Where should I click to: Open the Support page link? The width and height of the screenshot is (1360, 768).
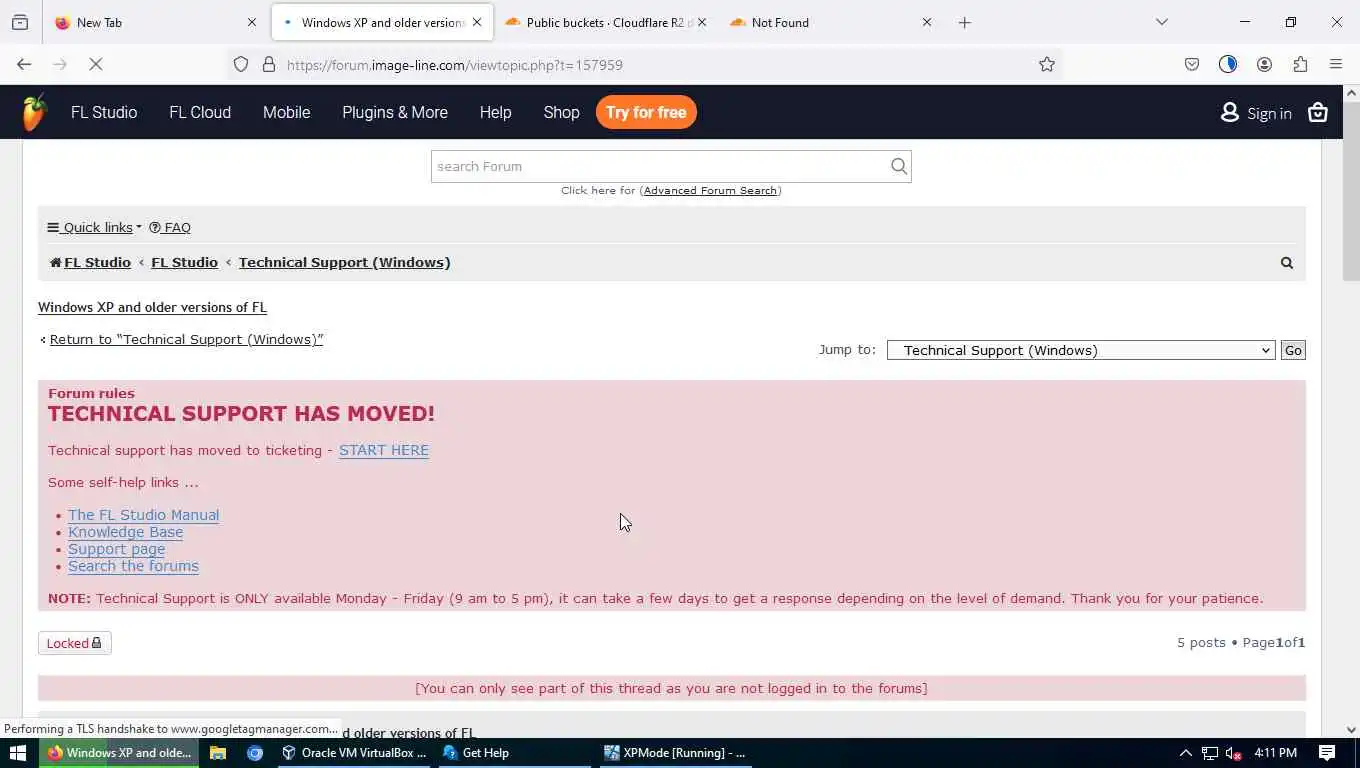(116, 549)
